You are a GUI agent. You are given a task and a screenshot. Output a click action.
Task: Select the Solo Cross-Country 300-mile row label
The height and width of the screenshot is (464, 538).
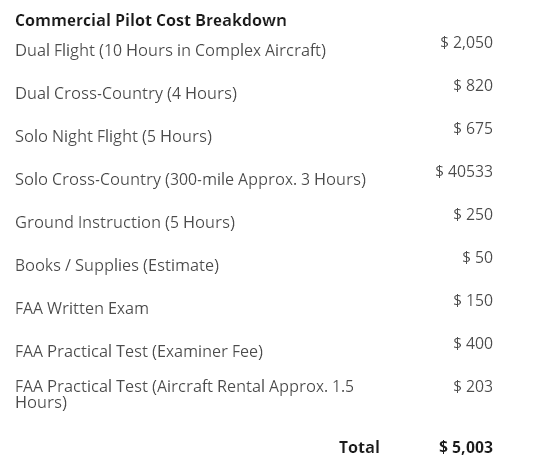pyautogui.click(x=190, y=179)
